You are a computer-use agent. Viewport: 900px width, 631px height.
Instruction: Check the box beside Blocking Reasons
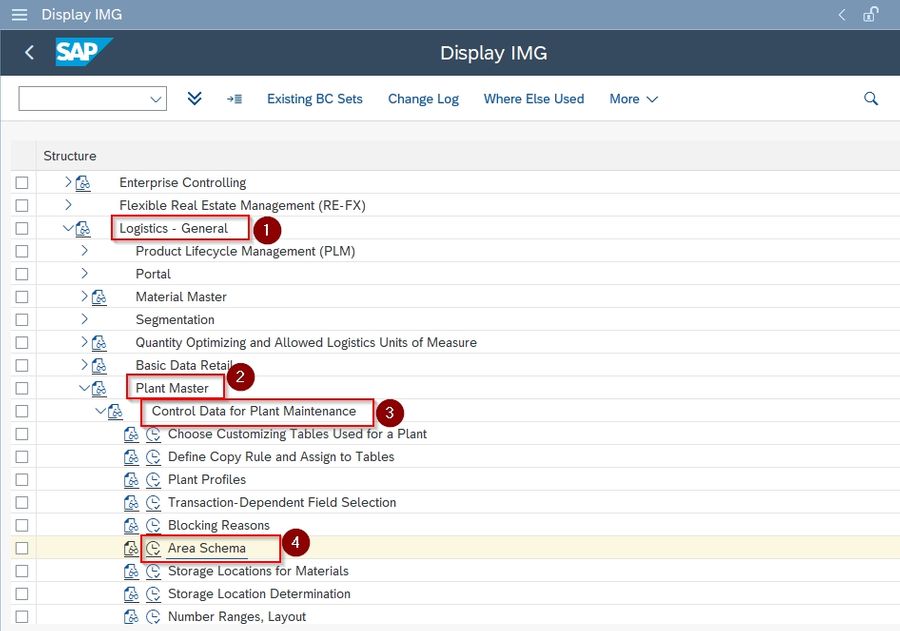coord(22,525)
